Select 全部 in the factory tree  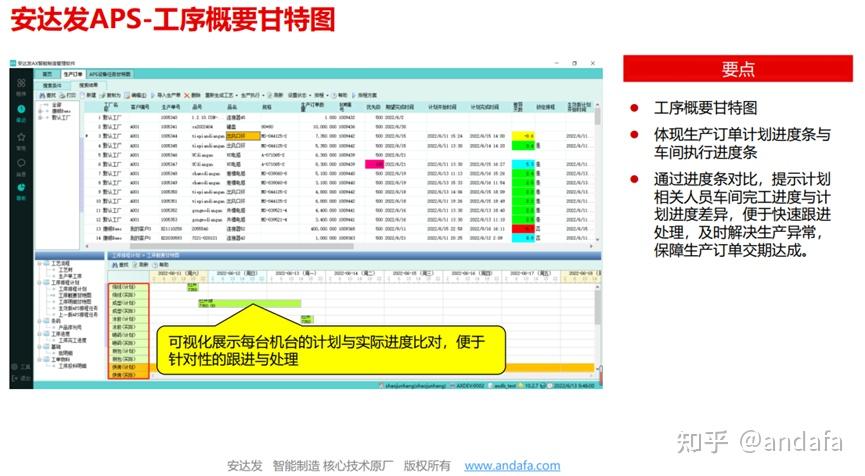click(x=57, y=104)
